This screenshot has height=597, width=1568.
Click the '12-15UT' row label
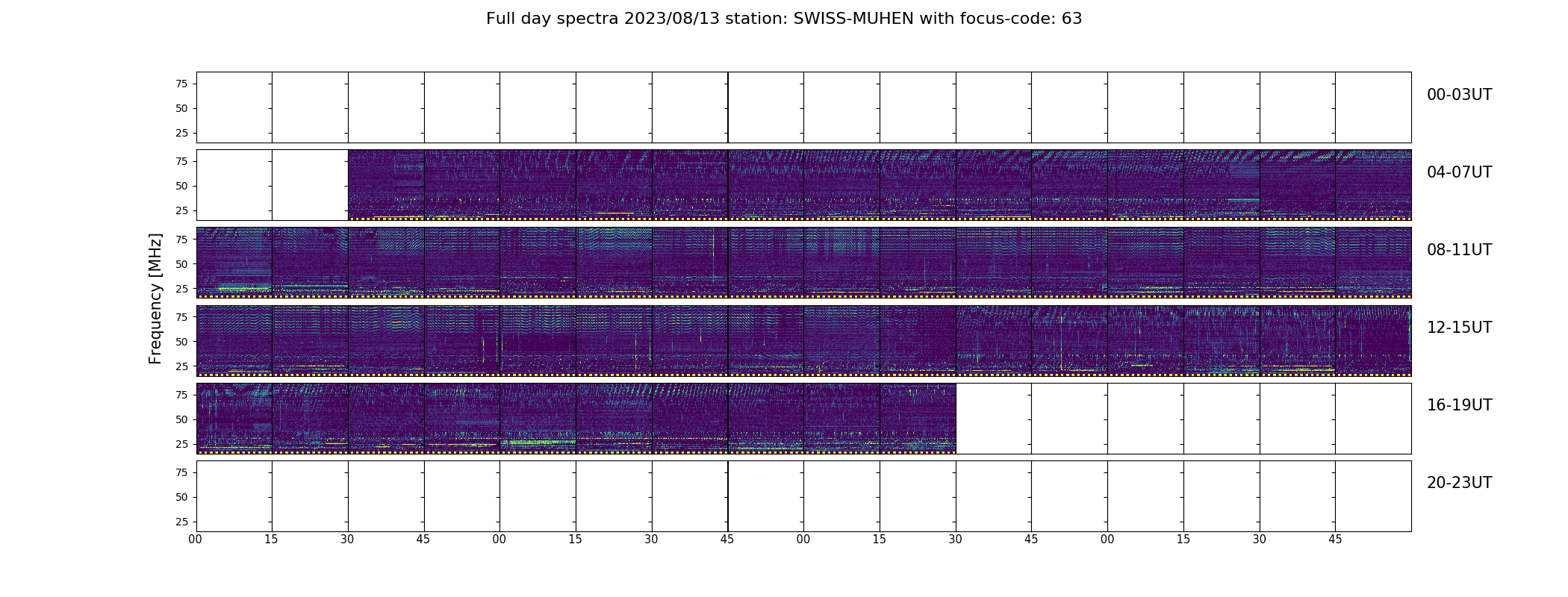point(1459,328)
